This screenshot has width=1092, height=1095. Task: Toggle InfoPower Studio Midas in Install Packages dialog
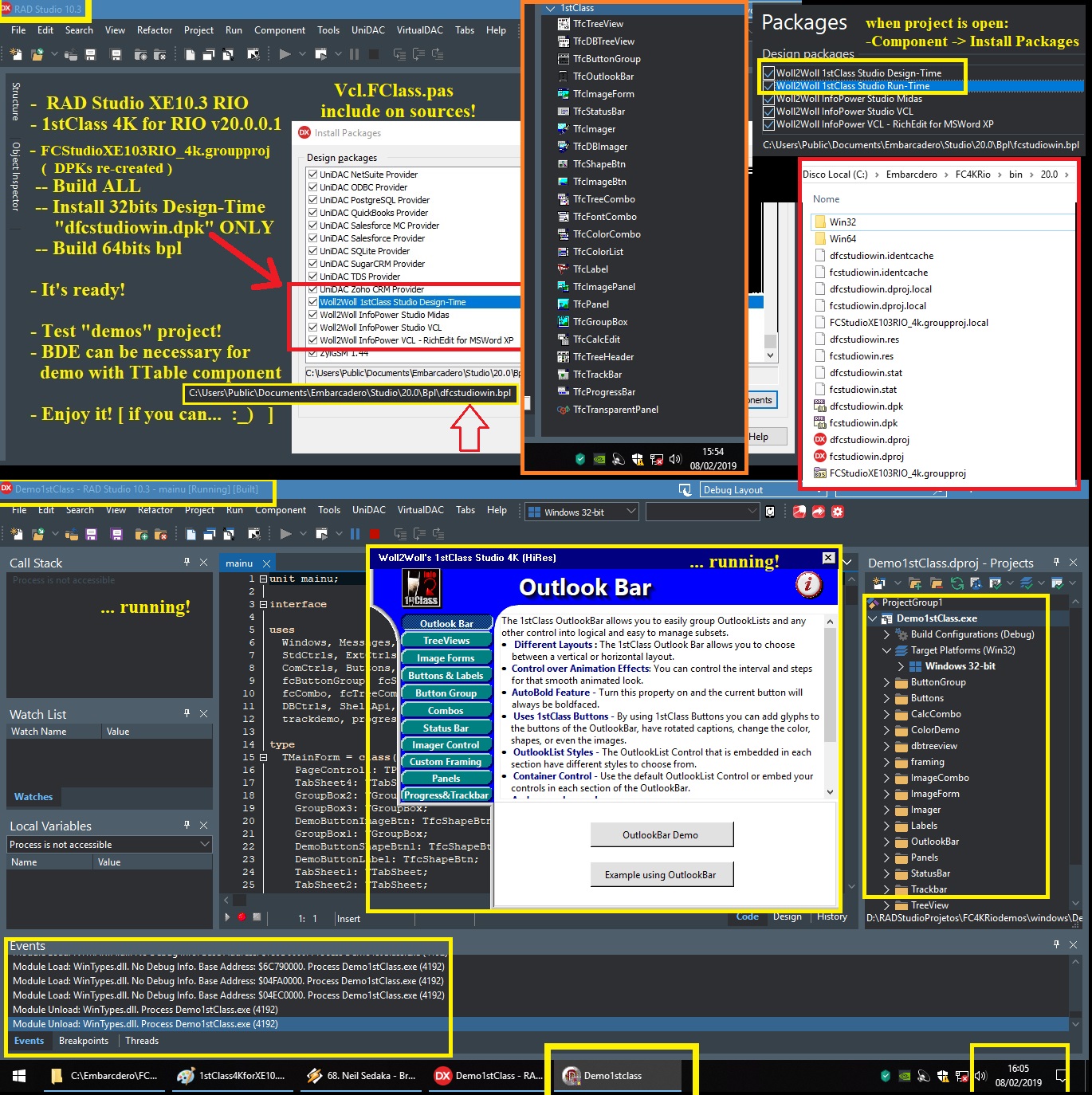coord(312,315)
